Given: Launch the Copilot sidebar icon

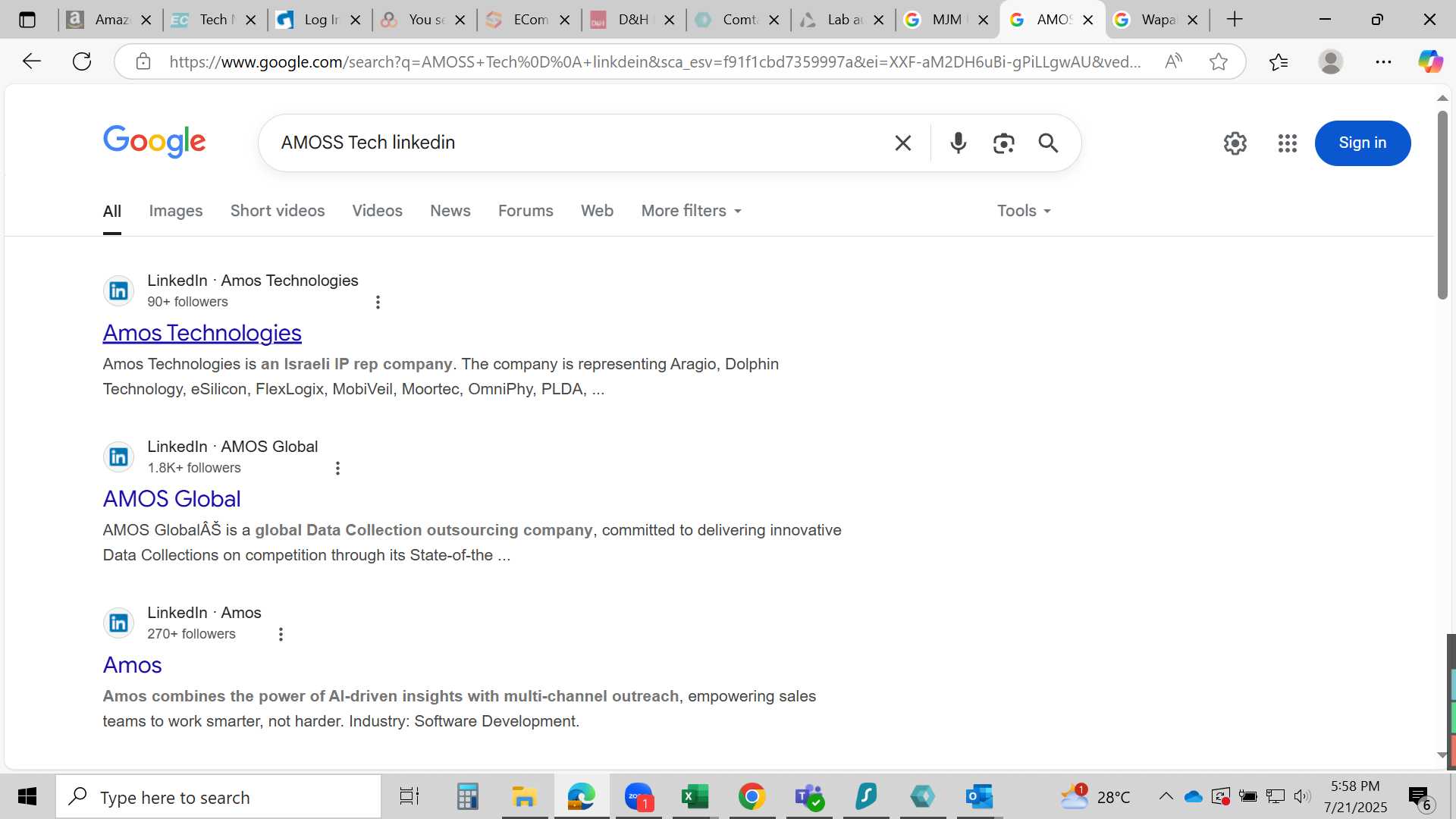Looking at the screenshot, I should [1430, 61].
